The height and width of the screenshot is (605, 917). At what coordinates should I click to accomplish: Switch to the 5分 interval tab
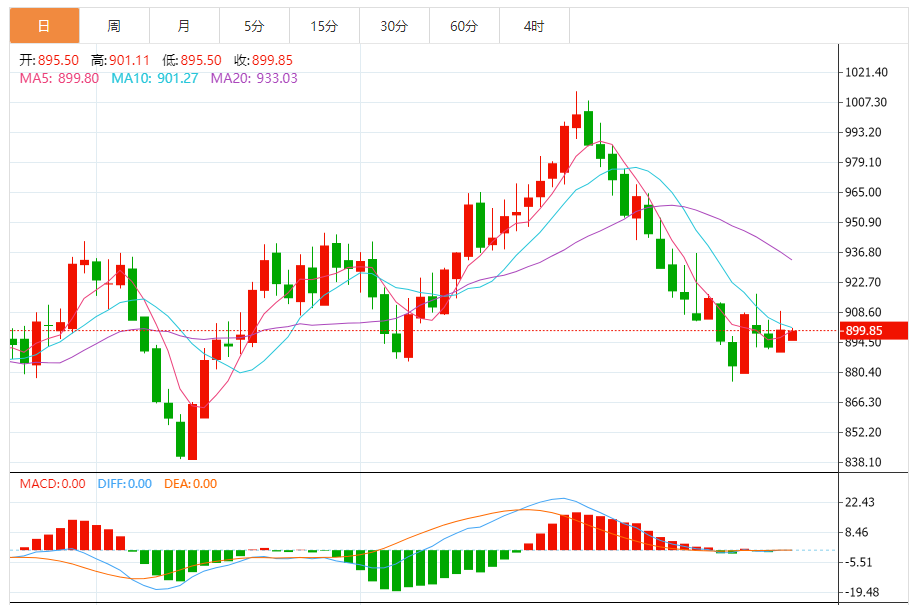point(254,26)
